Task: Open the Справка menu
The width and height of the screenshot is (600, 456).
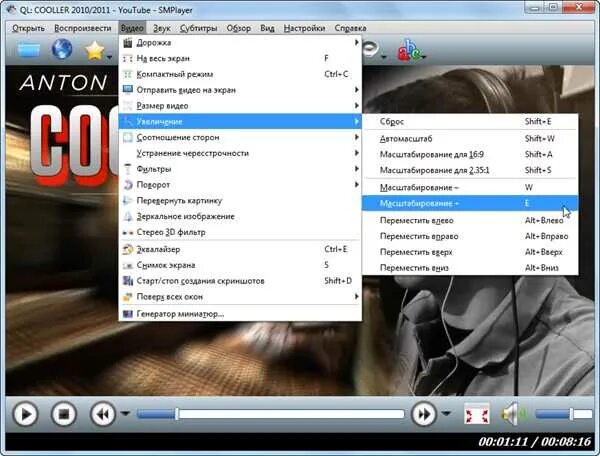Action: click(351, 28)
